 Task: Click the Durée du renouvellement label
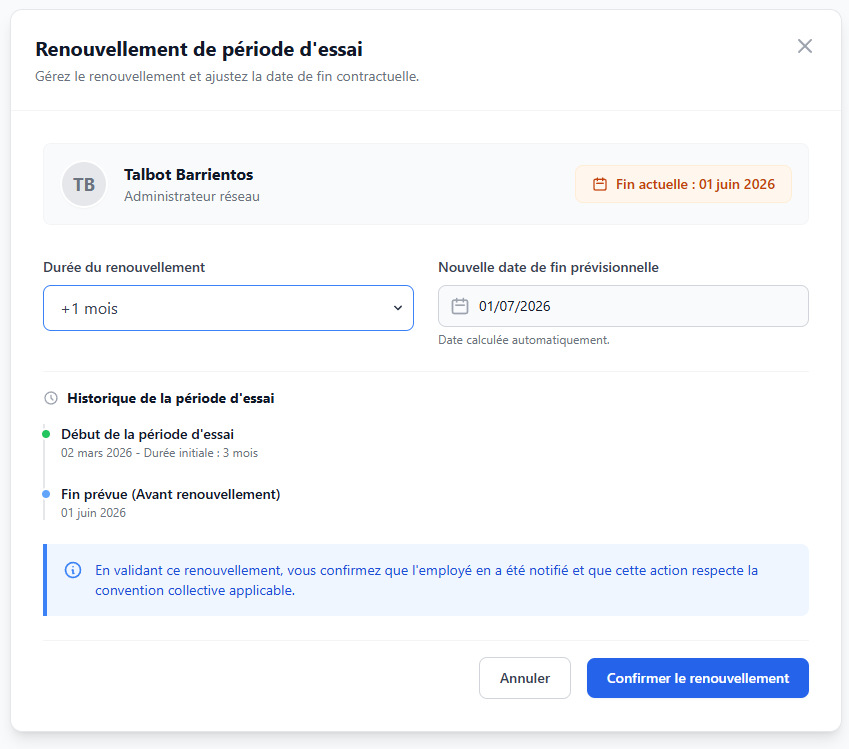click(x=124, y=267)
